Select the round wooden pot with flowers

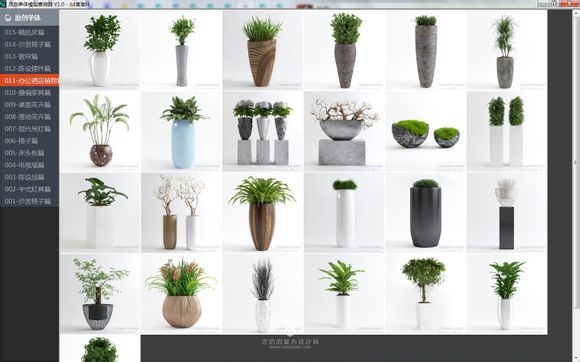tap(181, 294)
